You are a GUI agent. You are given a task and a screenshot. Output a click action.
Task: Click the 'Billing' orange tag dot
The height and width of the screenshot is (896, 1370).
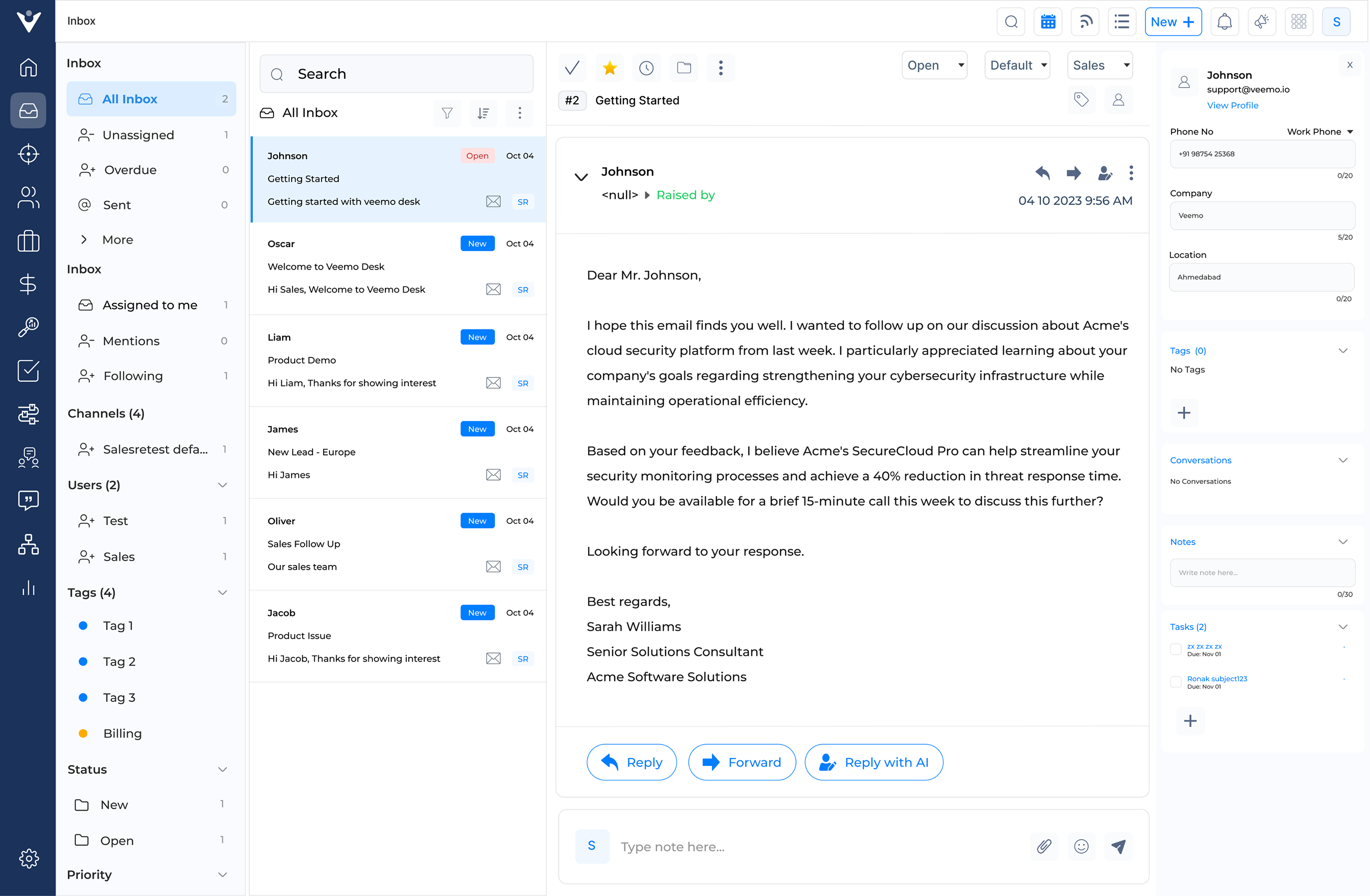(83, 733)
